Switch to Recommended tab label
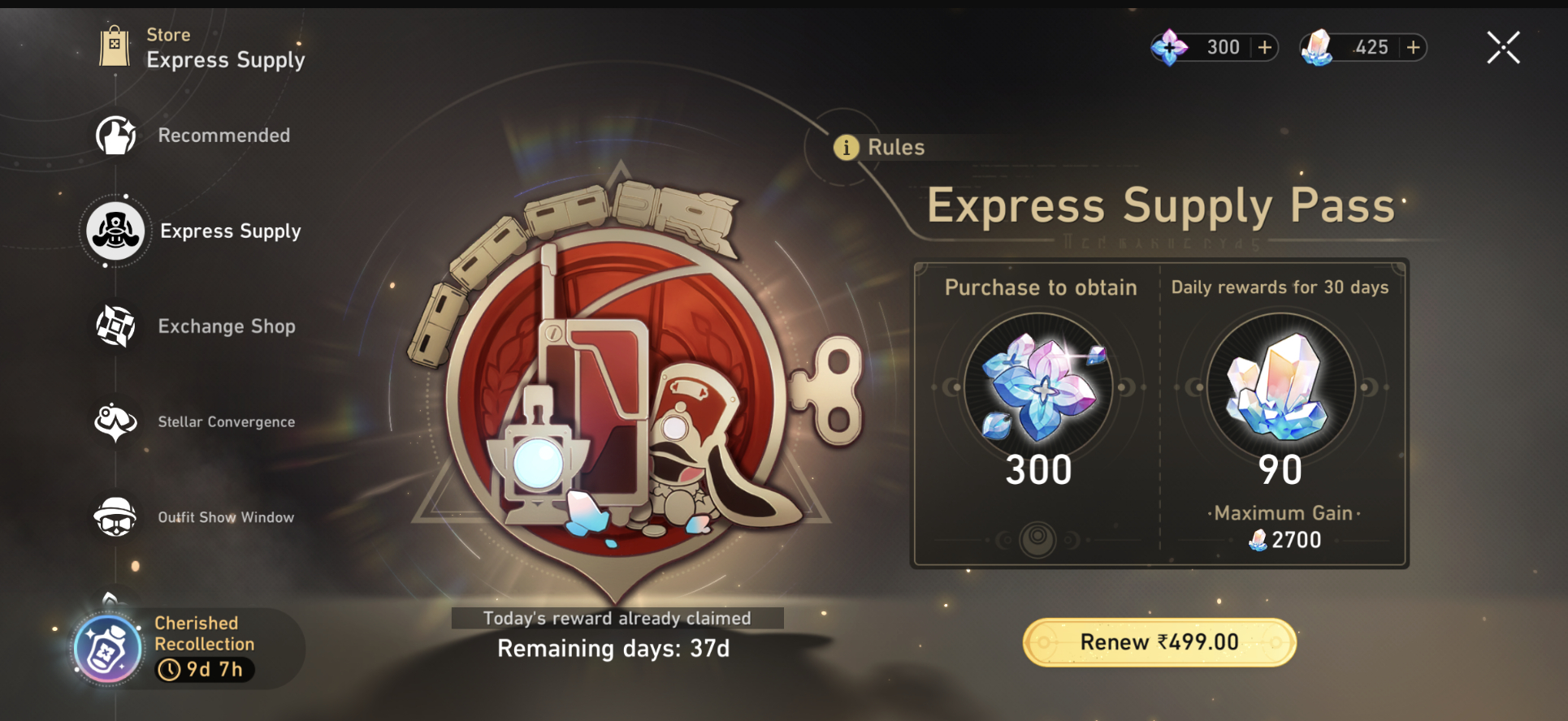 pyautogui.click(x=224, y=136)
